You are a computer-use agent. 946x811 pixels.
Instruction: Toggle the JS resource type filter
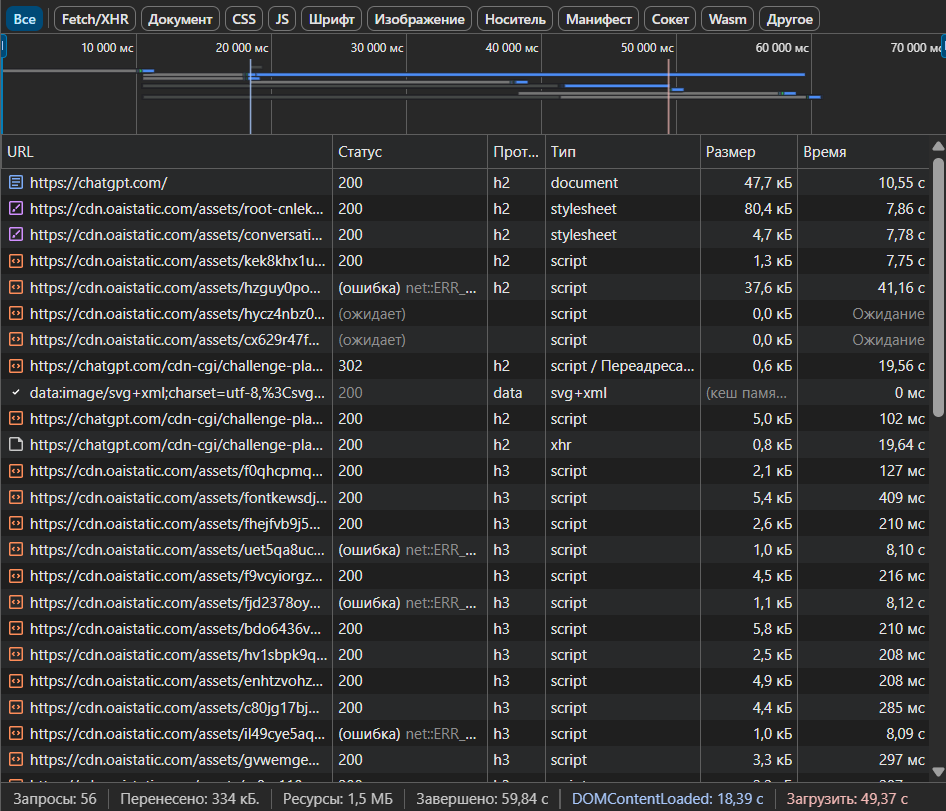[282, 19]
